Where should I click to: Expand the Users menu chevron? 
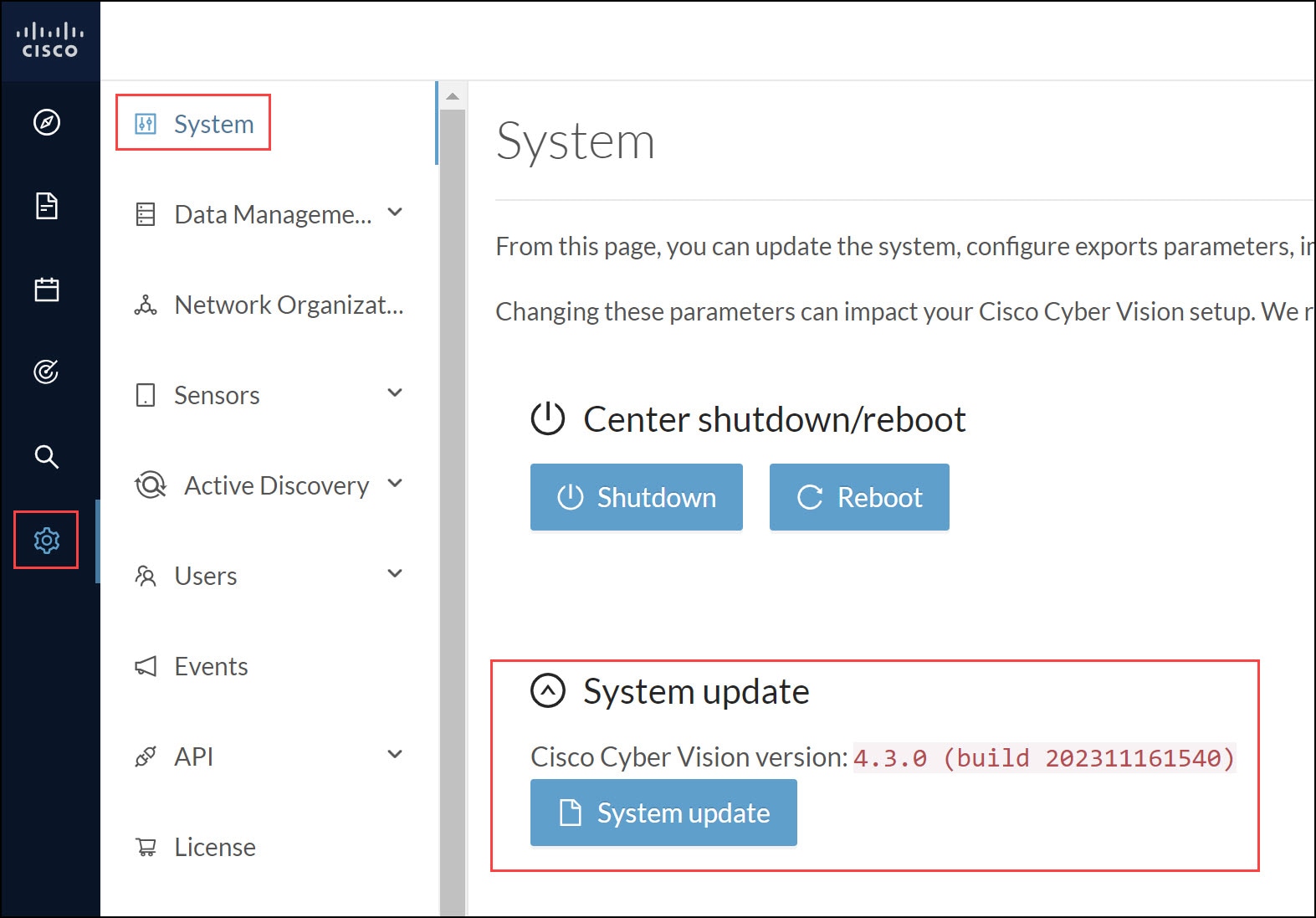[395, 573]
